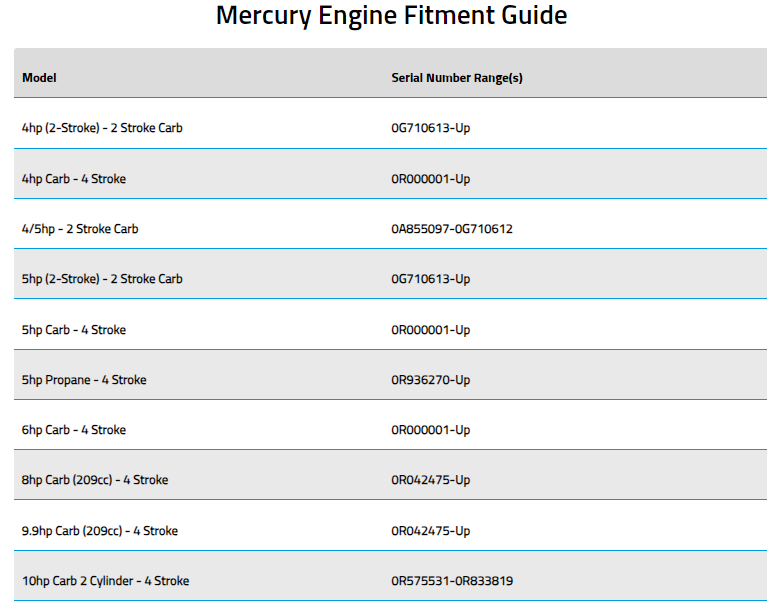Select the 4/5hp - 2 Stroke Carb model
Image resolution: width=767 pixels, height=604 pixels.
point(80,229)
